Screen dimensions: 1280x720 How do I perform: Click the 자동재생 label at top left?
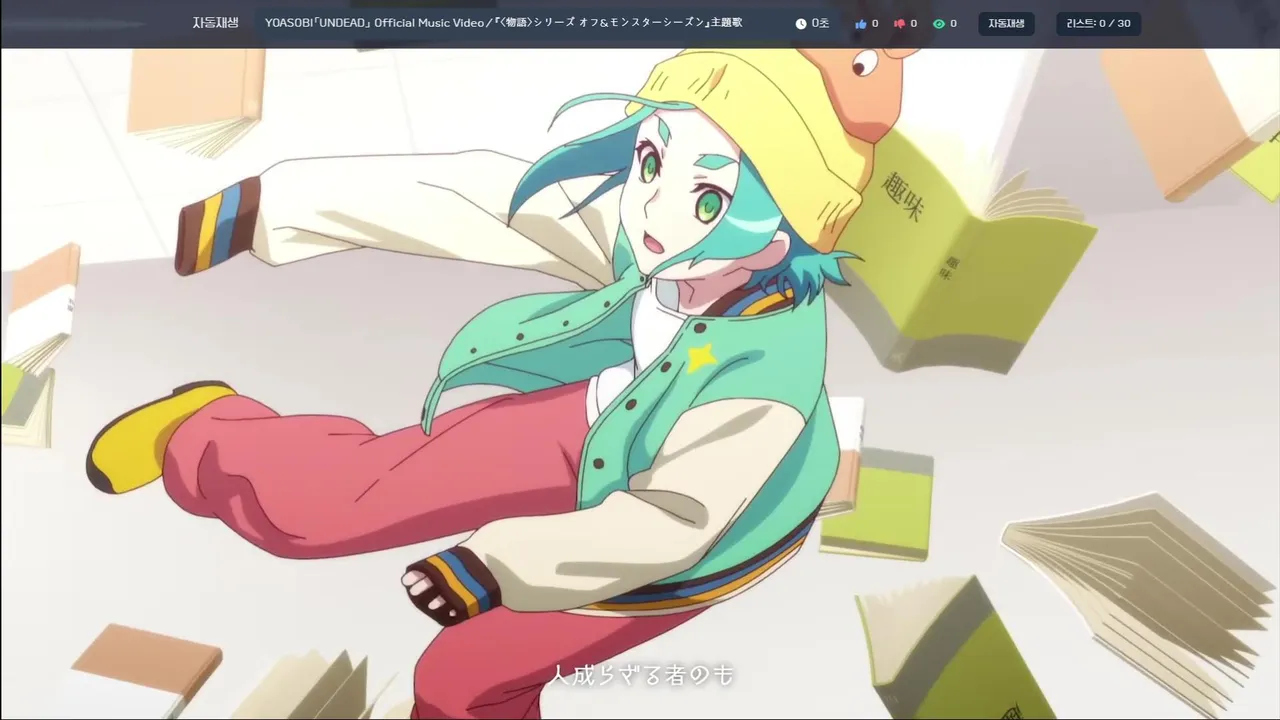[x=215, y=22]
